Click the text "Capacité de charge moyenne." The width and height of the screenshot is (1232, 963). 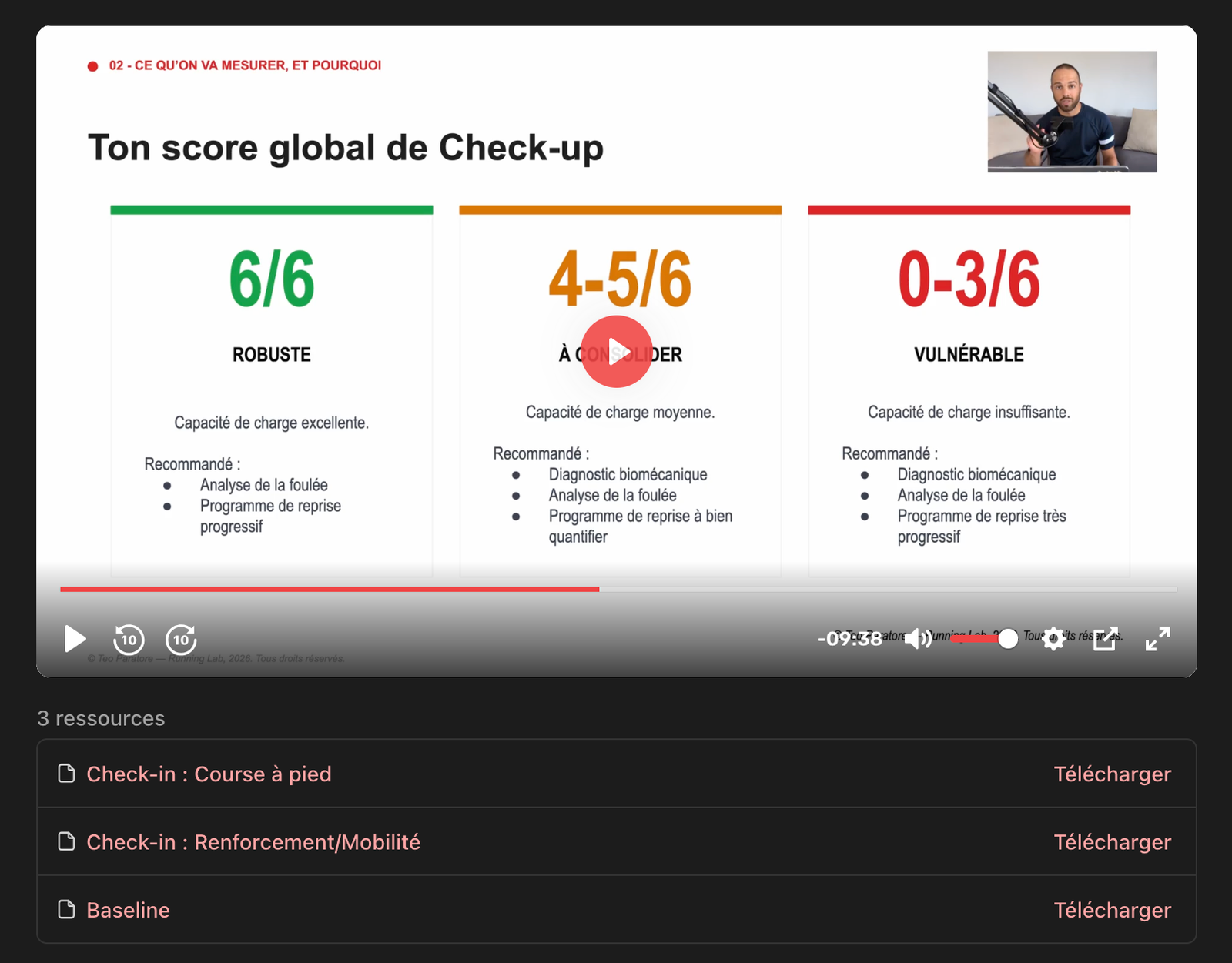pyautogui.click(x=620, y=413)
